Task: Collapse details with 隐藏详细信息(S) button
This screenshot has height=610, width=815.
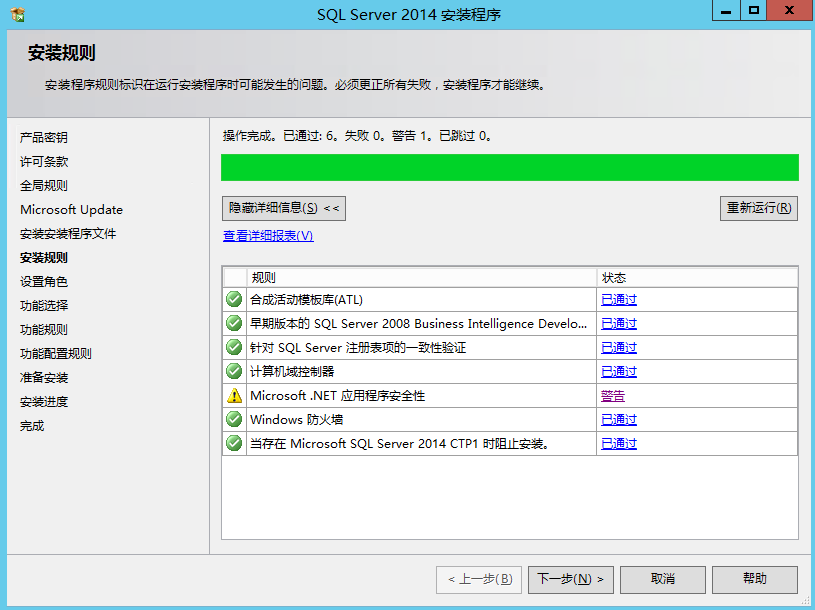Action: click(284, 208)
